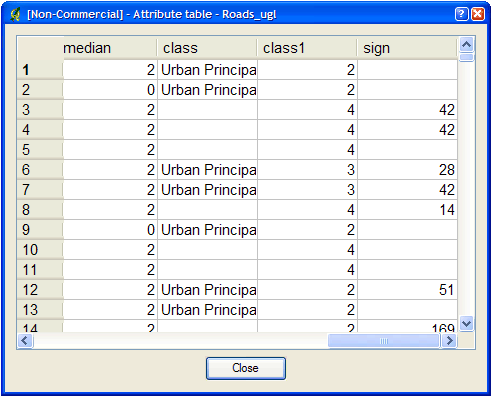Click the Help question mark button
This screenshot has width=491, height=397.
[x=461, y=14]
